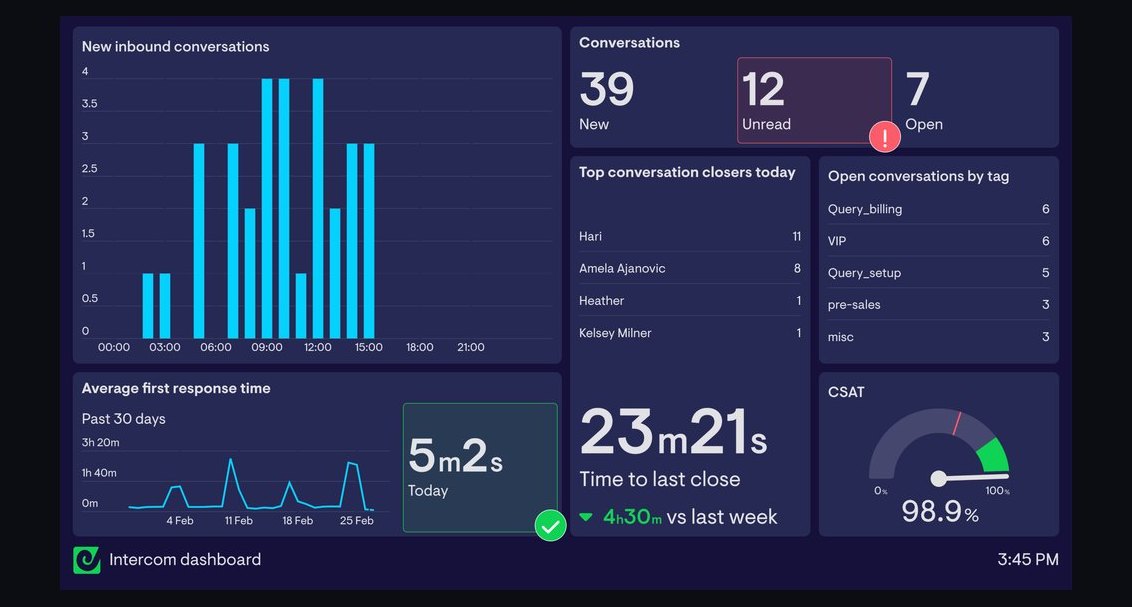Click the 39 New conversations figure
Image resolution: width=1132 pixels, height=607 pixels.
coord(606,89)
